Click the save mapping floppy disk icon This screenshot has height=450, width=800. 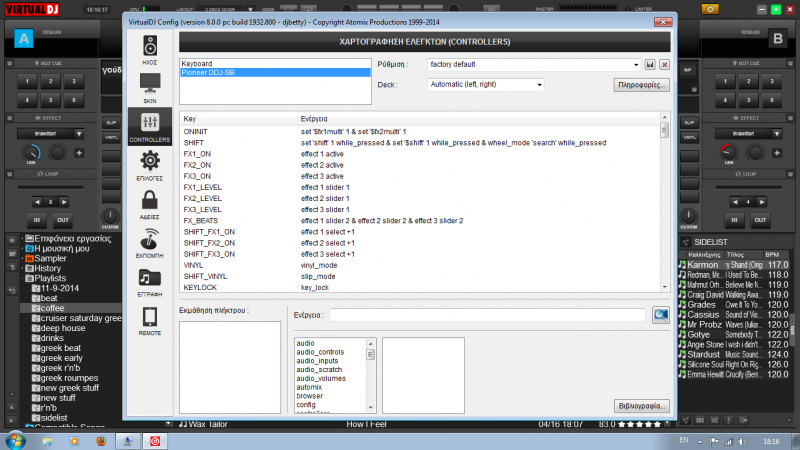[649, 64]
